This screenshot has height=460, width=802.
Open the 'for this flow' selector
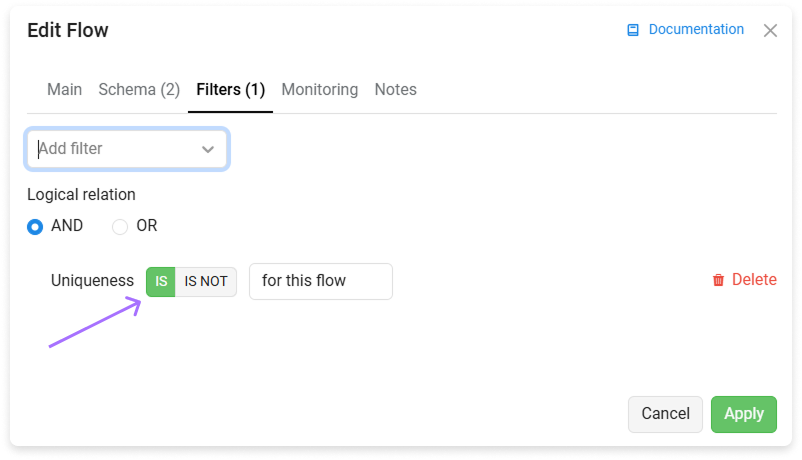pos(321,281)
